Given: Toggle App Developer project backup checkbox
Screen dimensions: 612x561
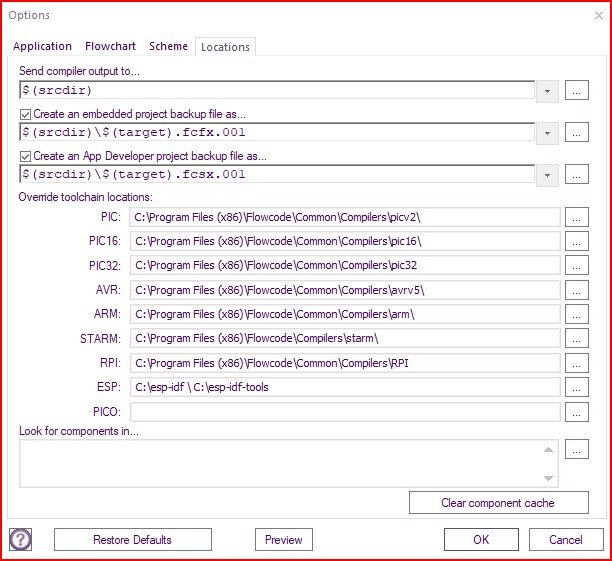Looking at the screenshot, I should click(x=25, y=157).
